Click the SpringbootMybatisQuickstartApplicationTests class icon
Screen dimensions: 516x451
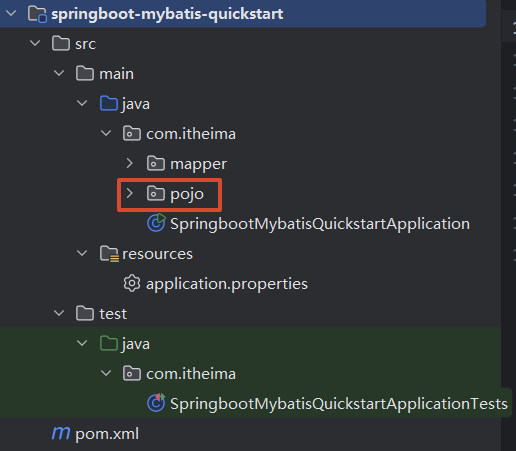coord(156,403)
